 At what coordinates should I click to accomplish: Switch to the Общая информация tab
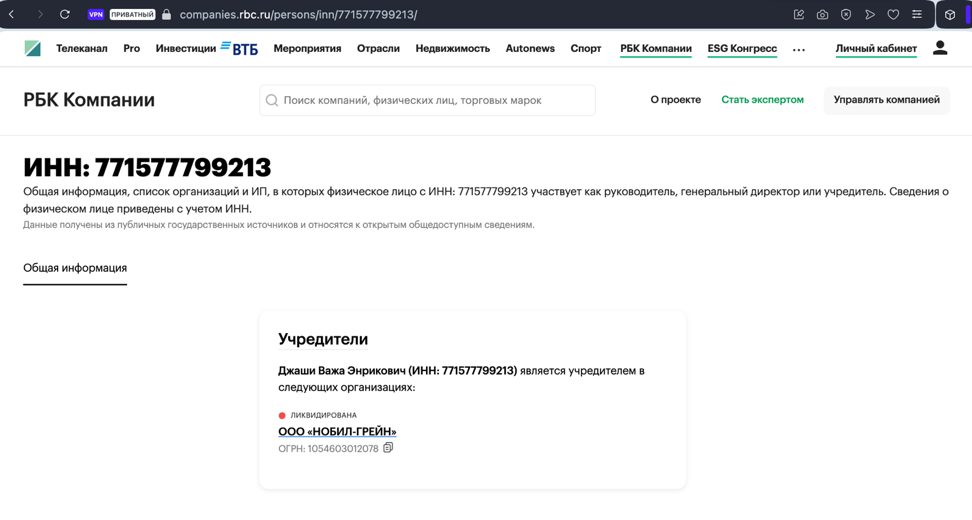tap(75, 268)
